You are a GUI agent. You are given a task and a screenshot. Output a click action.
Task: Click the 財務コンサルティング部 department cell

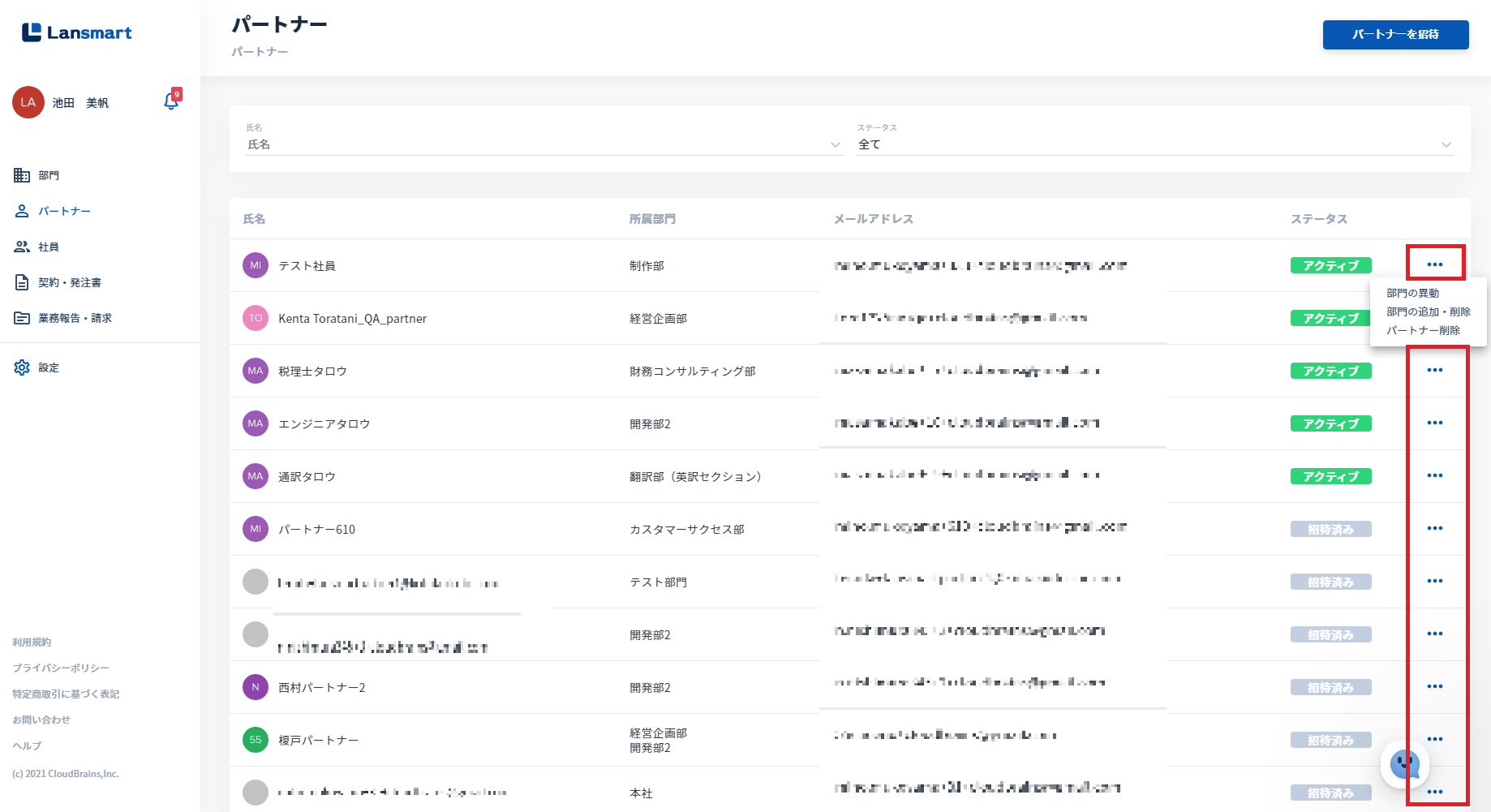pos(693,372)
